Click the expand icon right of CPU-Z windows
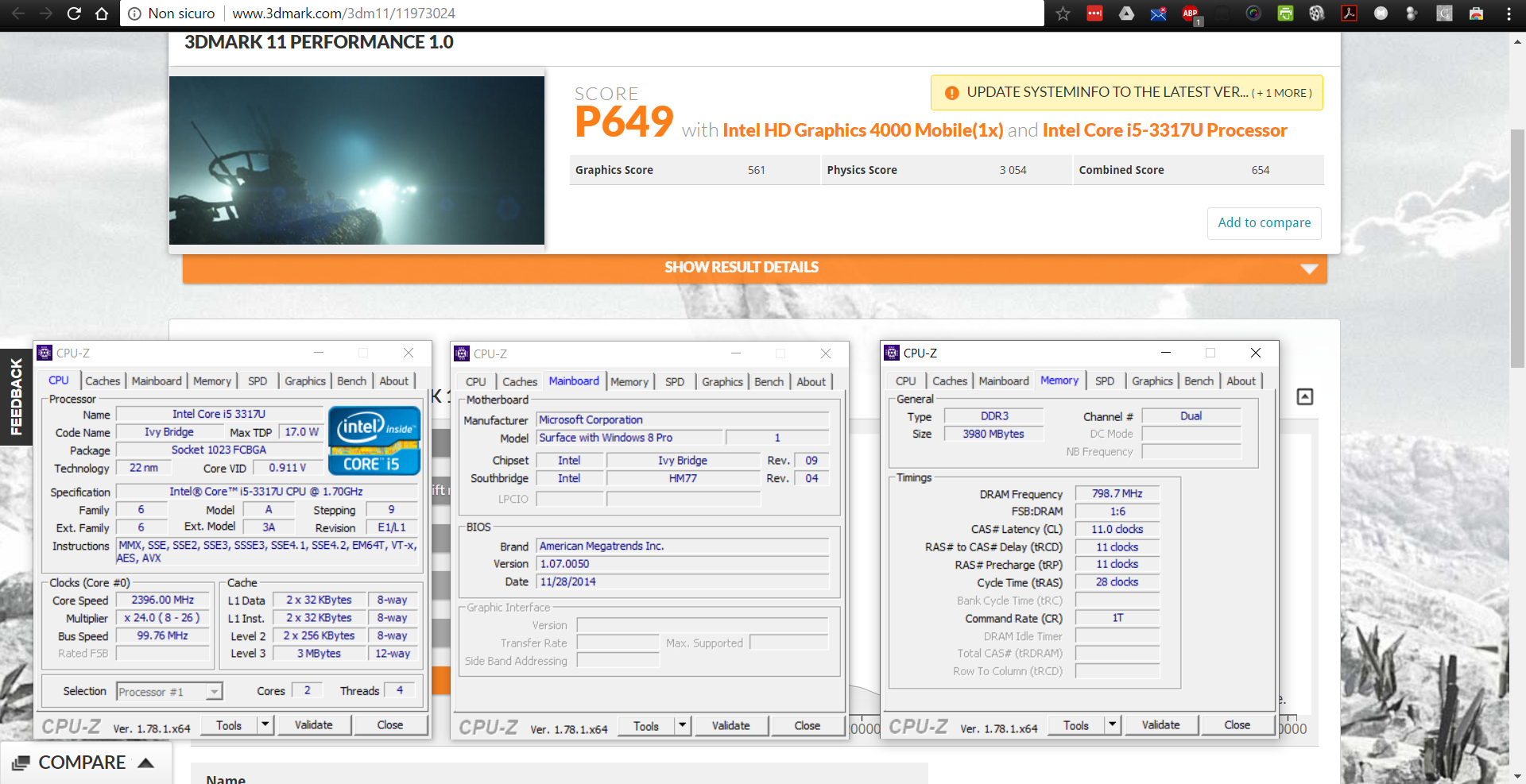This screenshot has height=784, width=1526. point(1305,396)
